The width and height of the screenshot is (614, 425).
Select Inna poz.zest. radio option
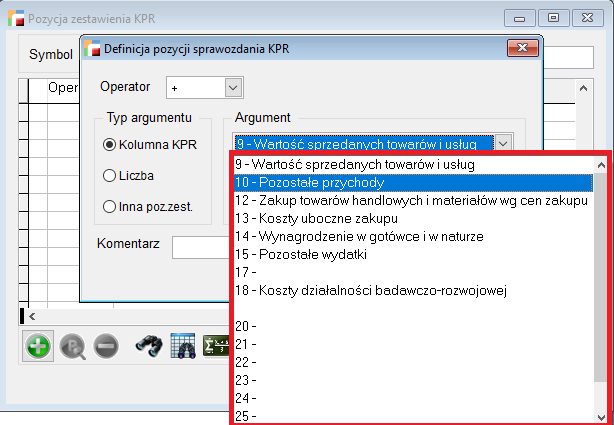point(110,206)
